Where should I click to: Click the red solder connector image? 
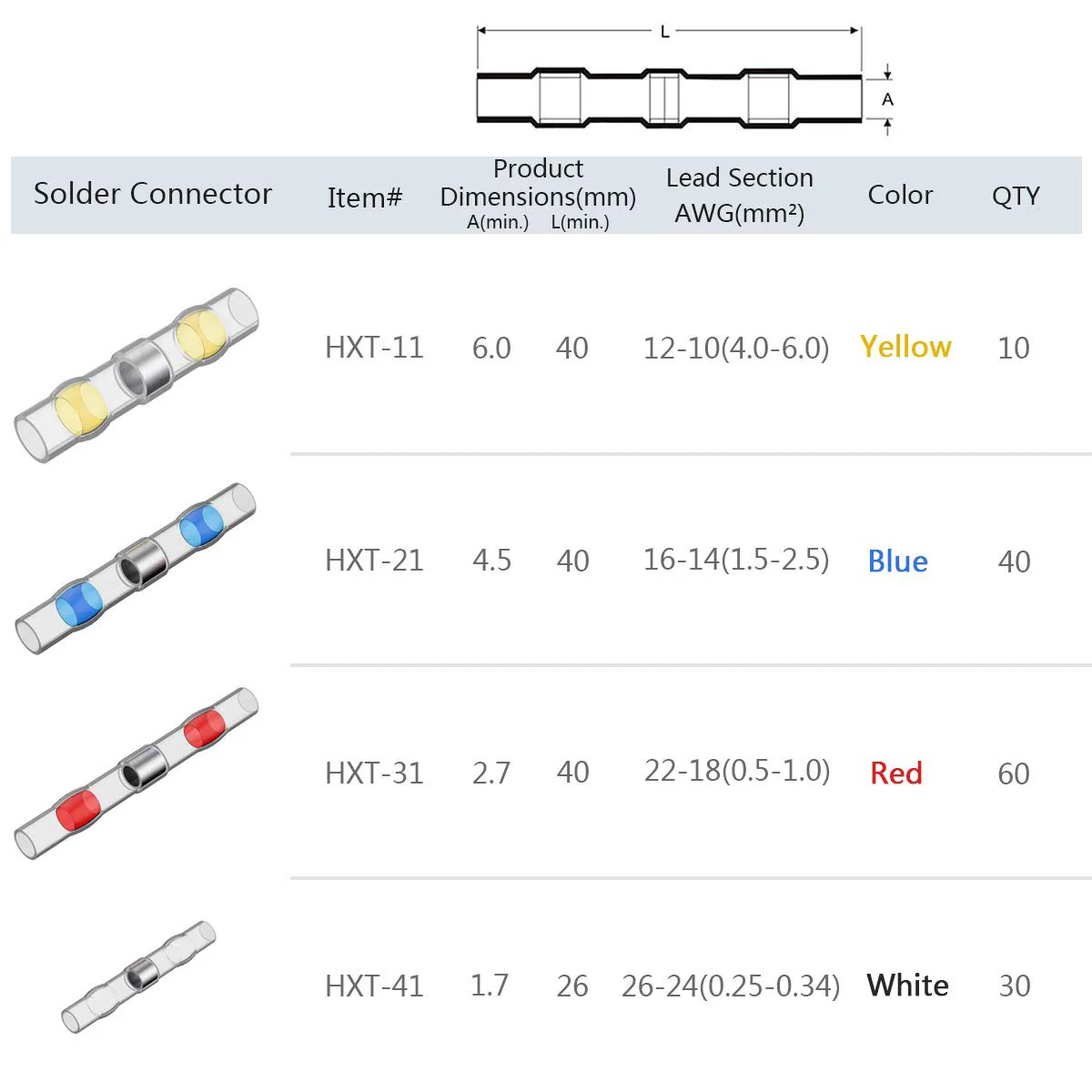coord(136,773)
